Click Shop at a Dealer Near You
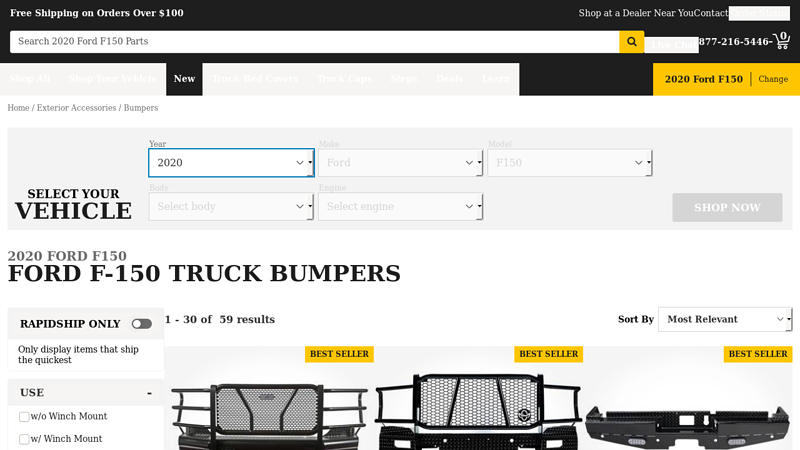 [636, 13]
